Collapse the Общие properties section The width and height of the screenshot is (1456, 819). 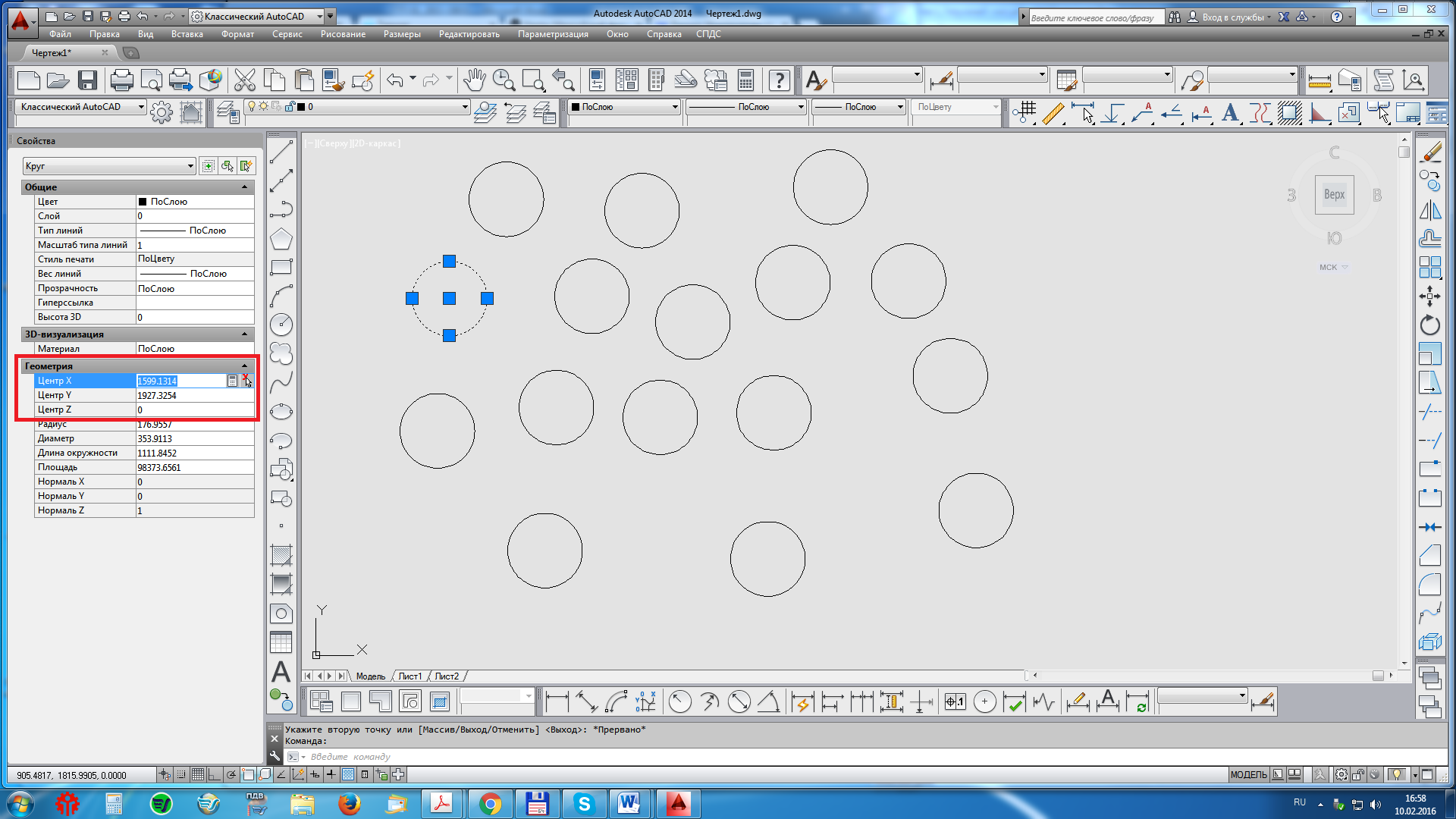click(244, 187)
